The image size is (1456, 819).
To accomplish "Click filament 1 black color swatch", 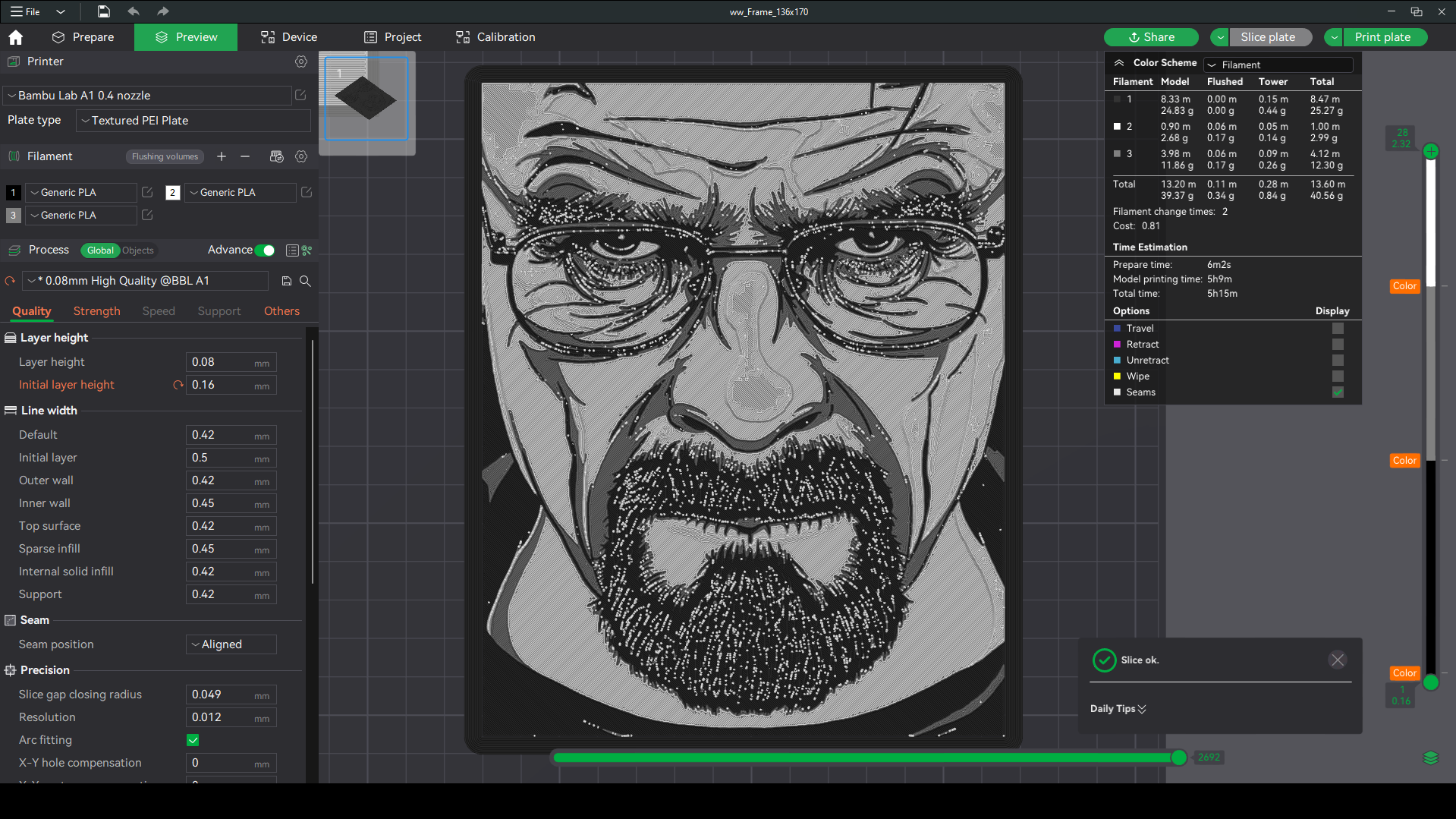I will tap(13, 193).
